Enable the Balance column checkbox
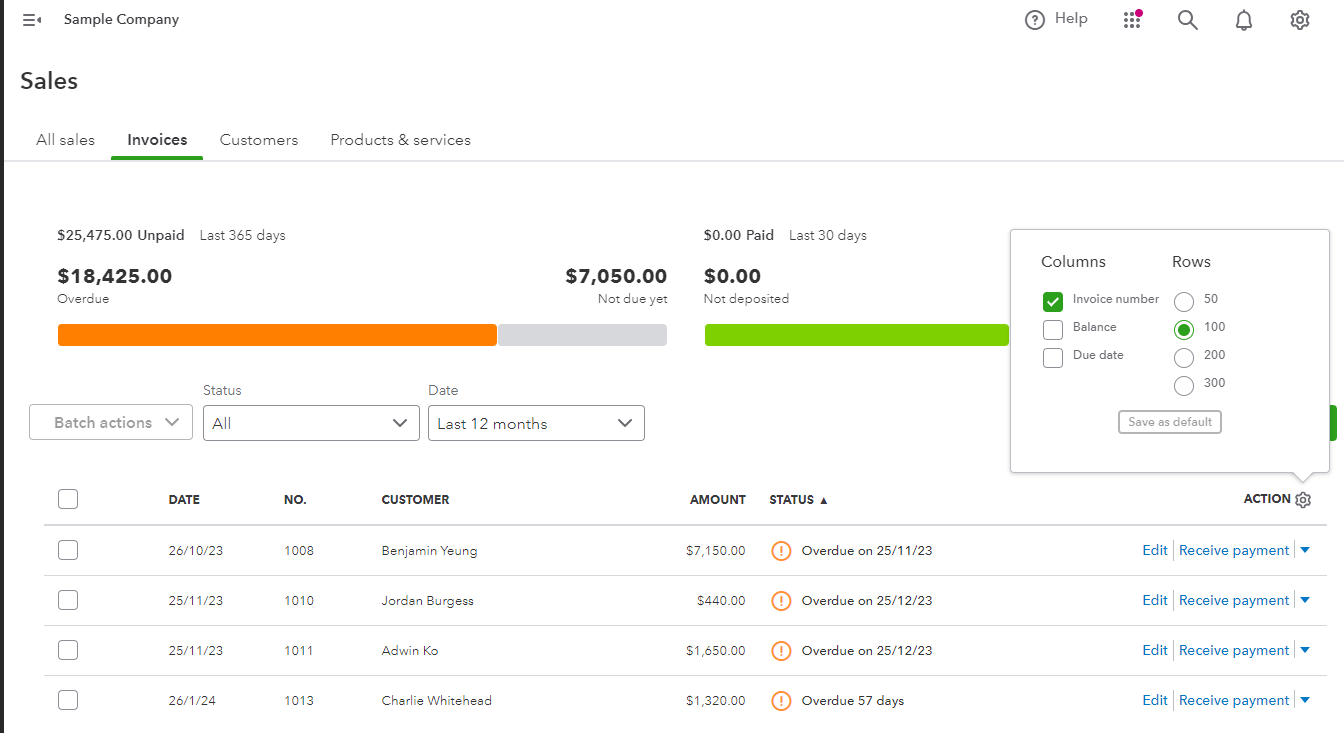The image size is (1344, 733). click(x=1052, y=329)
